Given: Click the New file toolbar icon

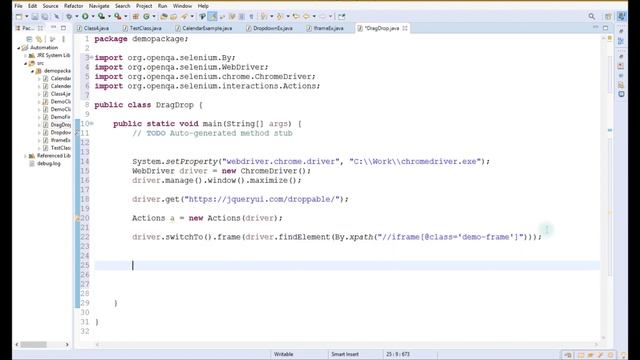Looking at the screenshot, I should coord(19,16).
